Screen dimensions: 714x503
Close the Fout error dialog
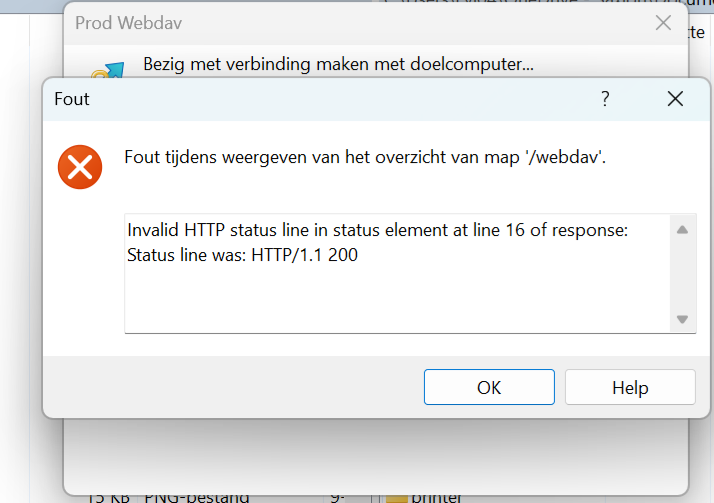click(675, 98)
